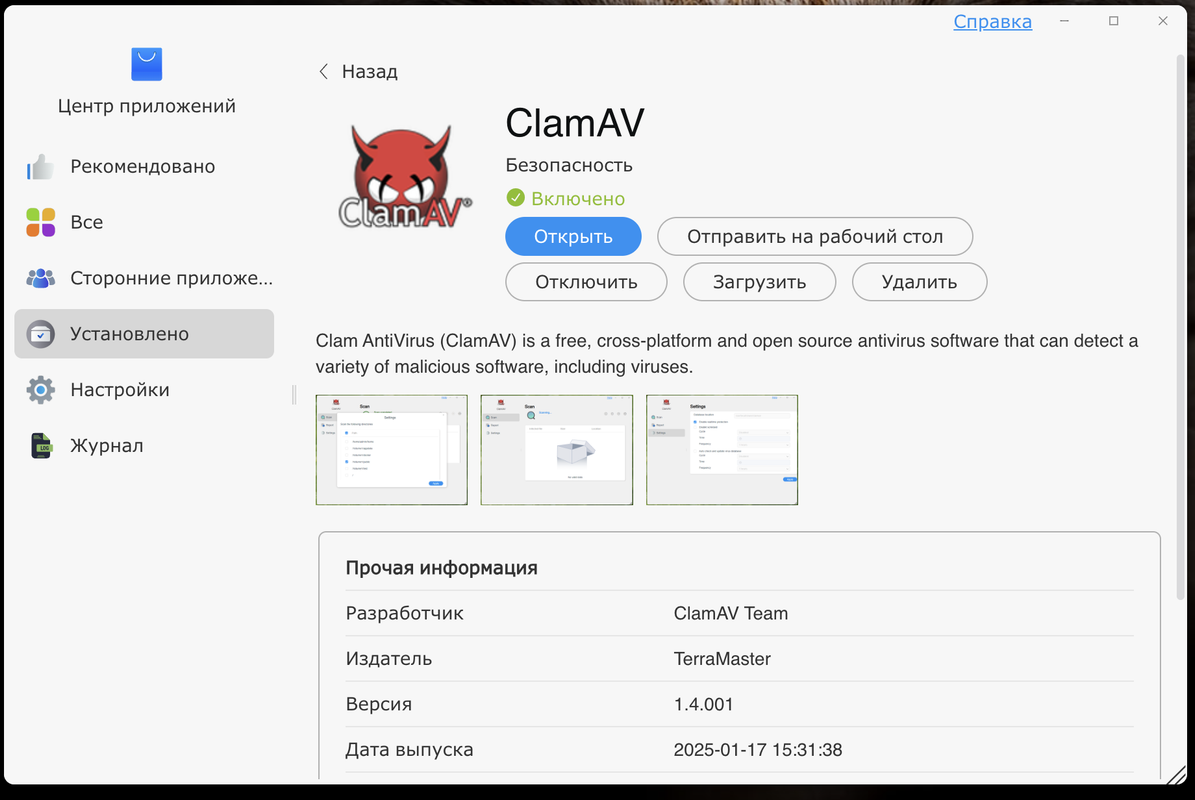Maximize the App Center window
The width and height of the screenshot is (1195, 800).
1113,21
